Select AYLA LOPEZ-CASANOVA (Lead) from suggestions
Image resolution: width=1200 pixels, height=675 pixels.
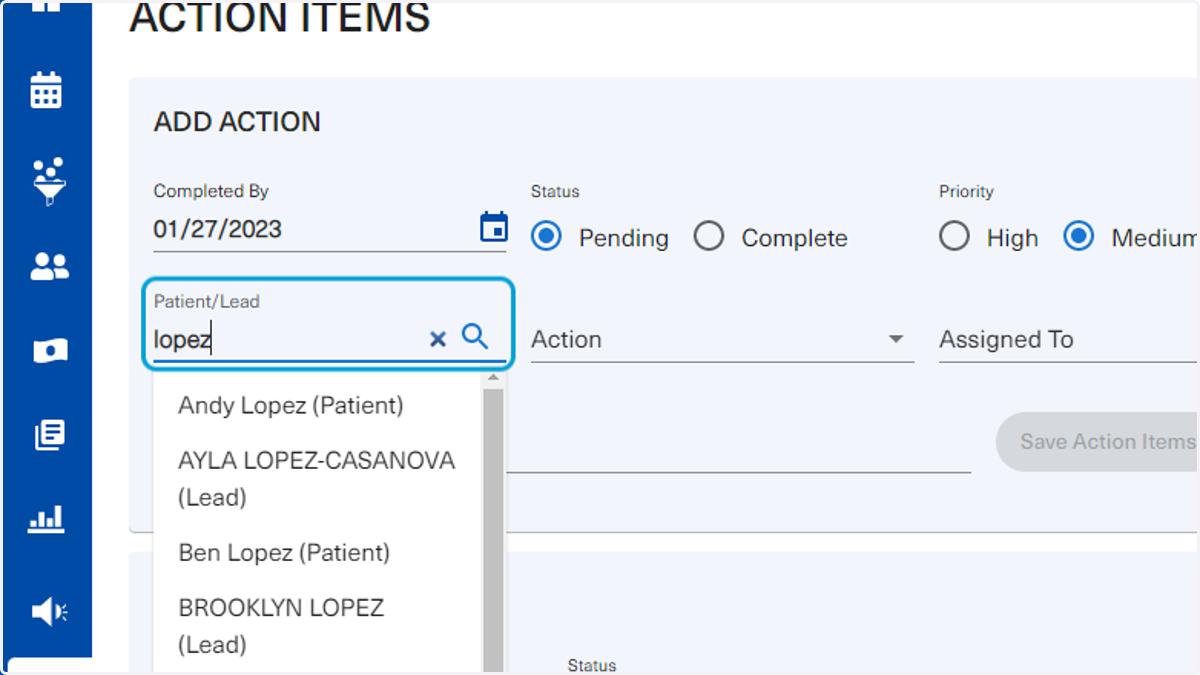pos(318,479)
